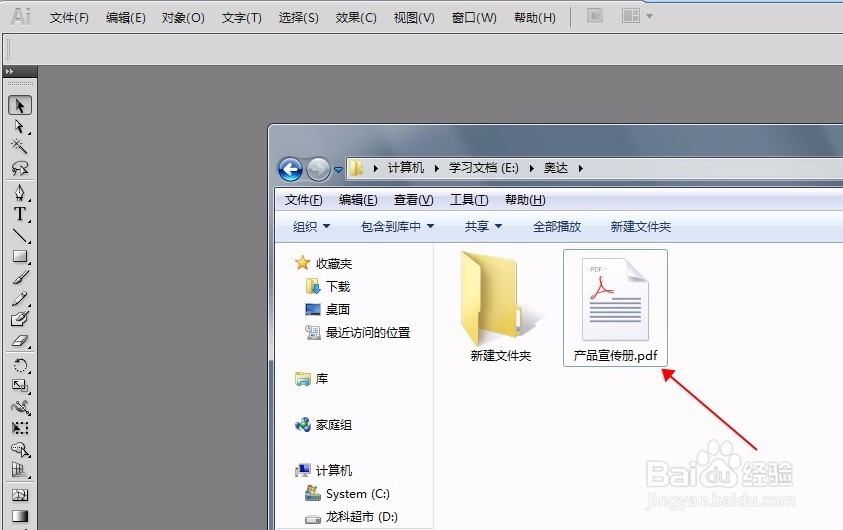Expand arrow after 计算机 in path
The image size is (843, 530).
[437, 168]
